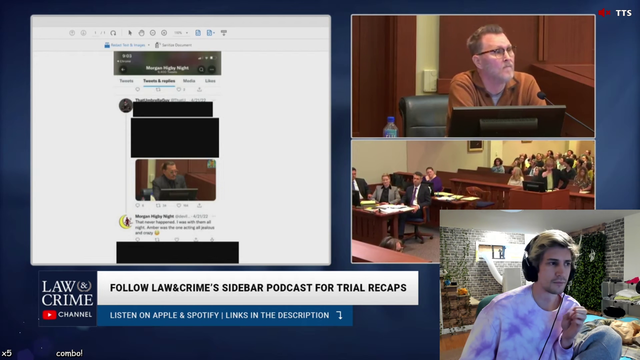Select the Tweets & replies tab
Viewport: 640px width, 360px height.
(x=159, y=81)
